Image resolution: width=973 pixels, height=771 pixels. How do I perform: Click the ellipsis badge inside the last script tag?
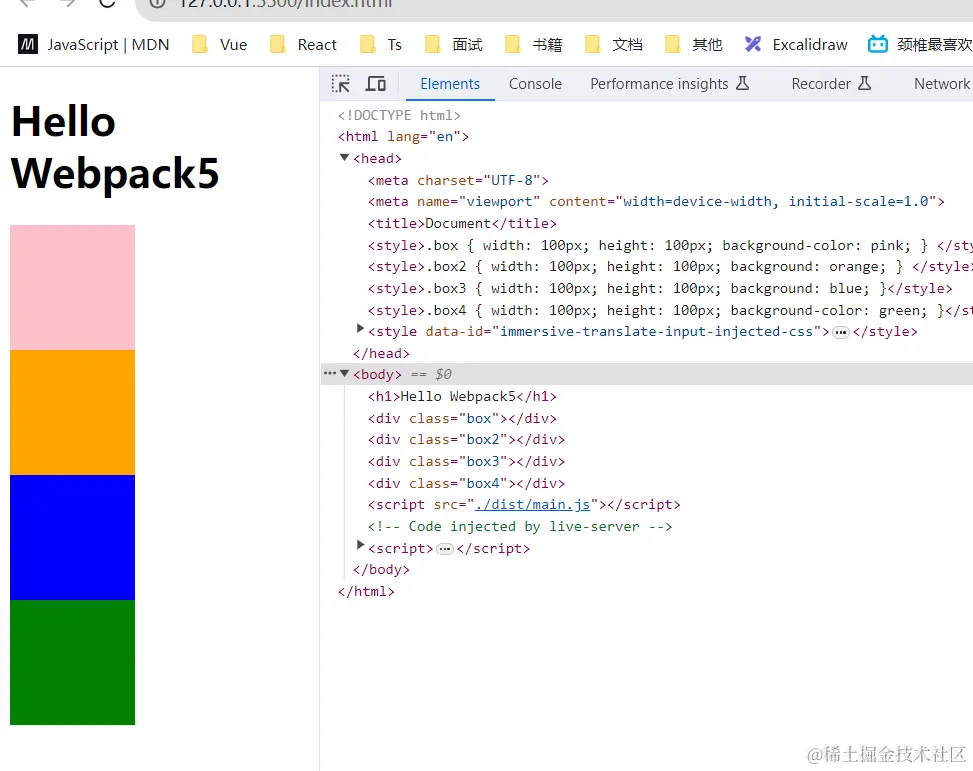click(x=445, y=549)
